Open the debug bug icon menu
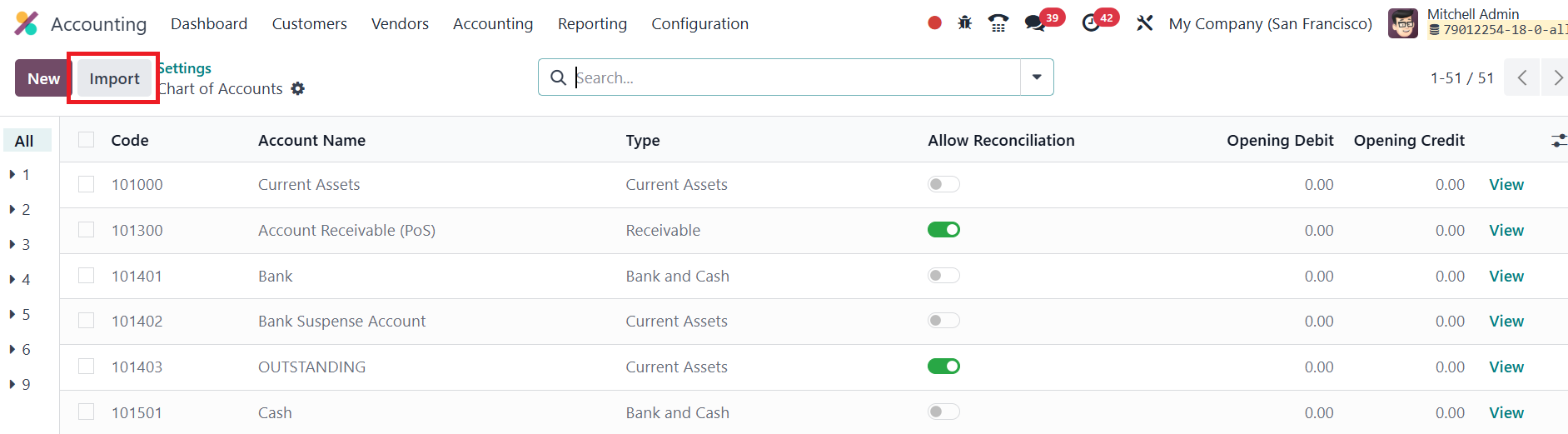1568x434 pixels. click(x=965, y=23)
